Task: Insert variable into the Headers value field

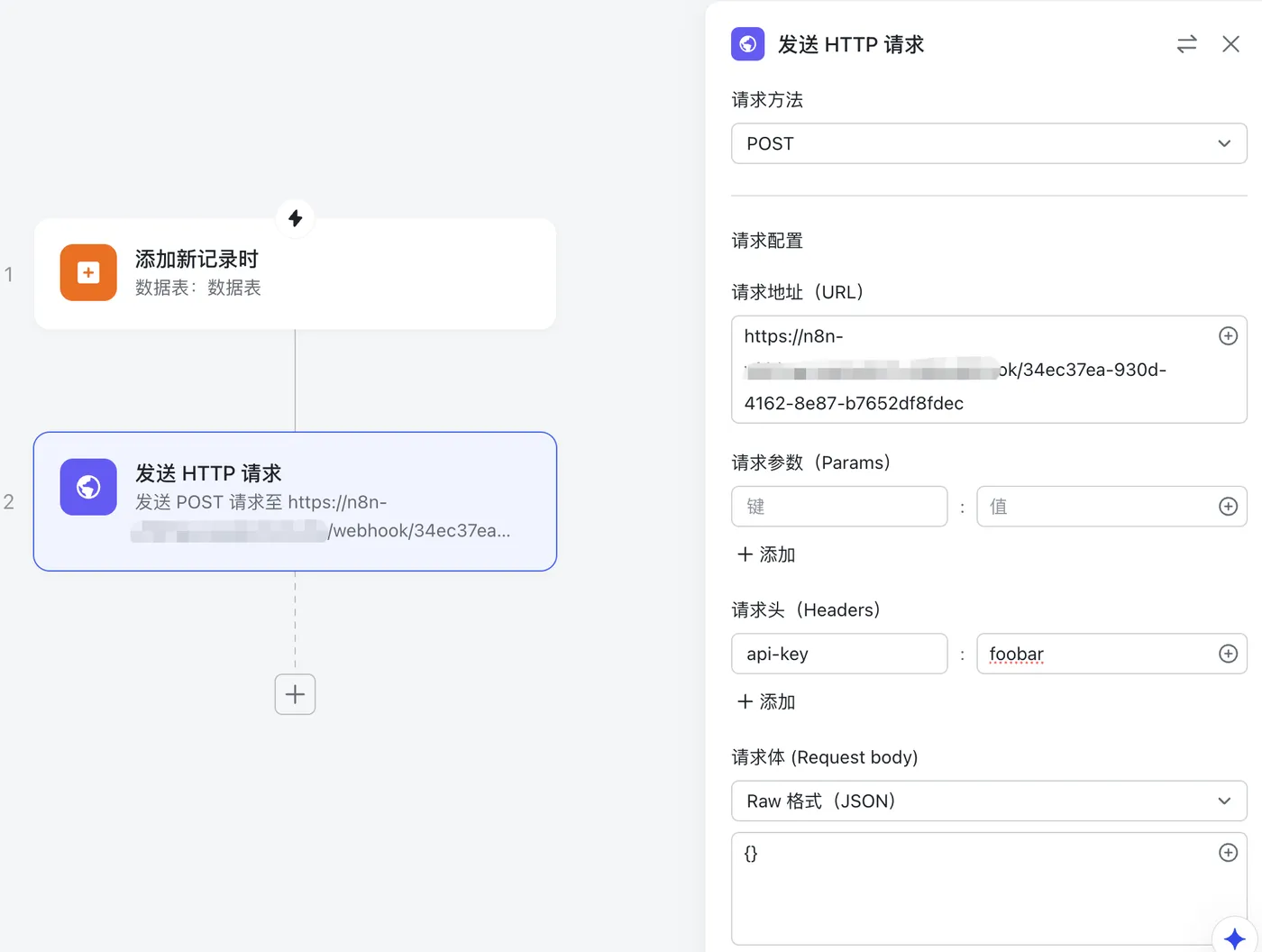Action: [1228, 654]
